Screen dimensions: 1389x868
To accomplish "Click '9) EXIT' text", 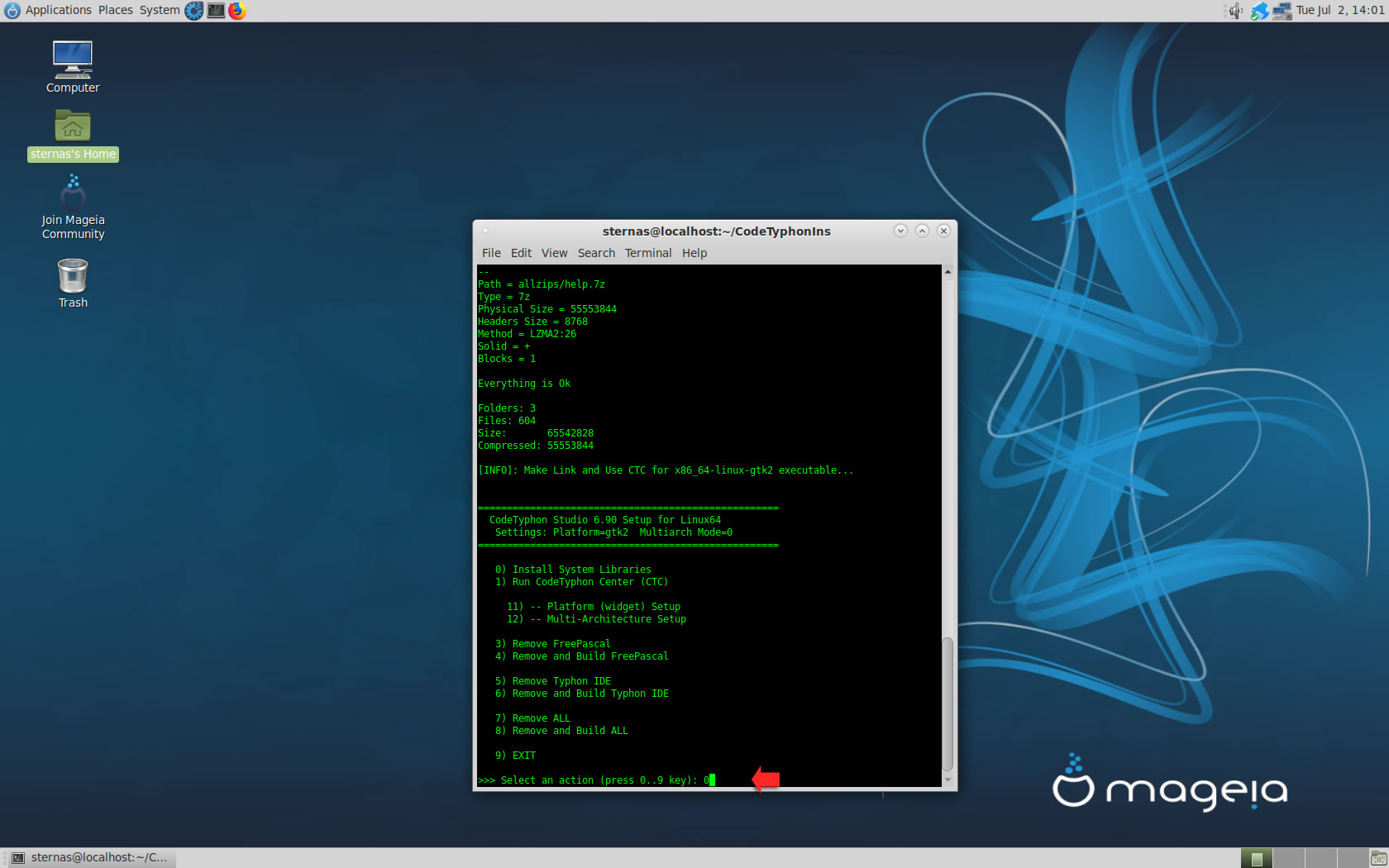I will pos(515,756).
